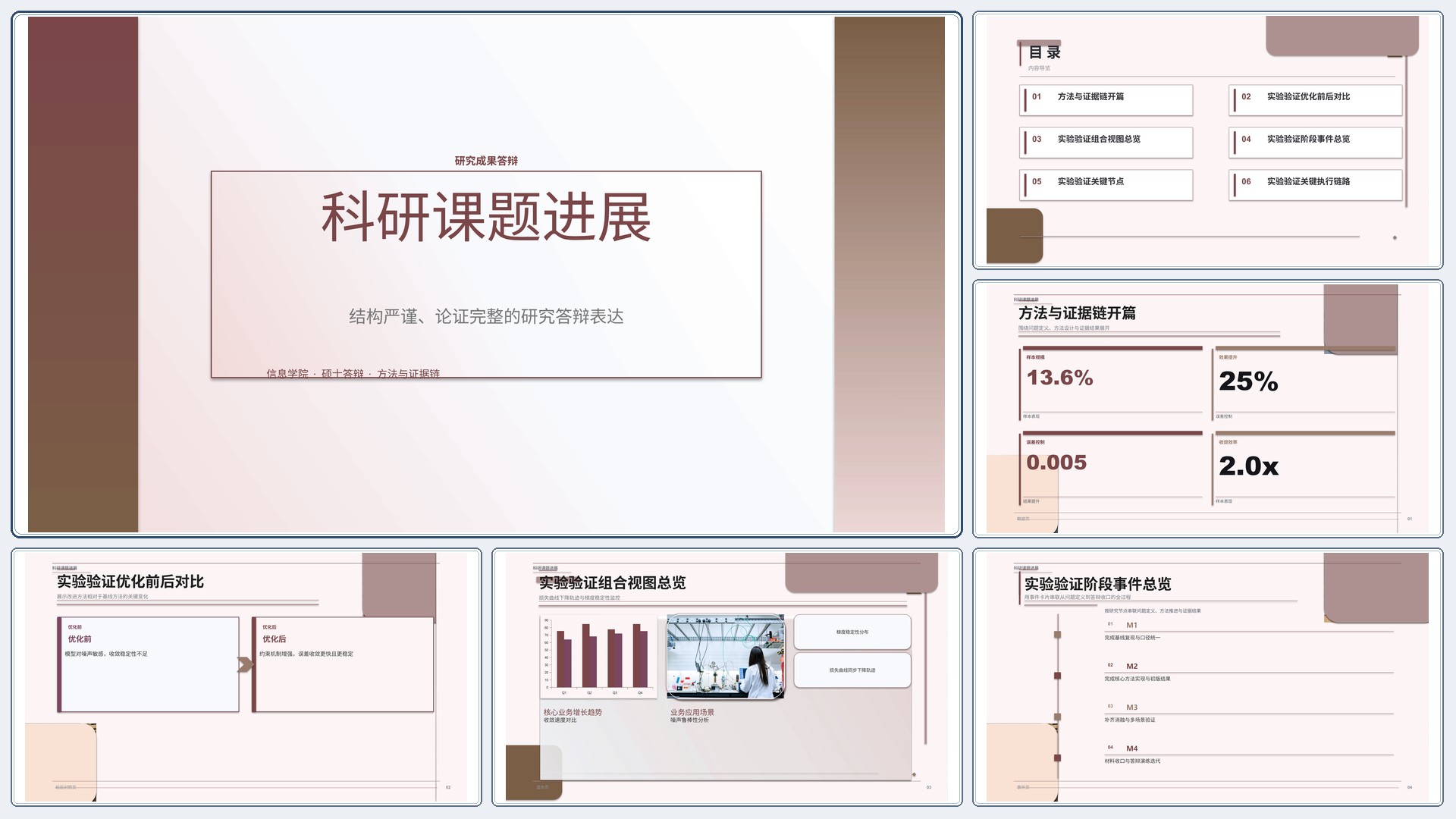Click the 核心业务增长趋势 caption
Image resolution: width=1456 pixels, height=819 pixels.
[x=573, y=713]
